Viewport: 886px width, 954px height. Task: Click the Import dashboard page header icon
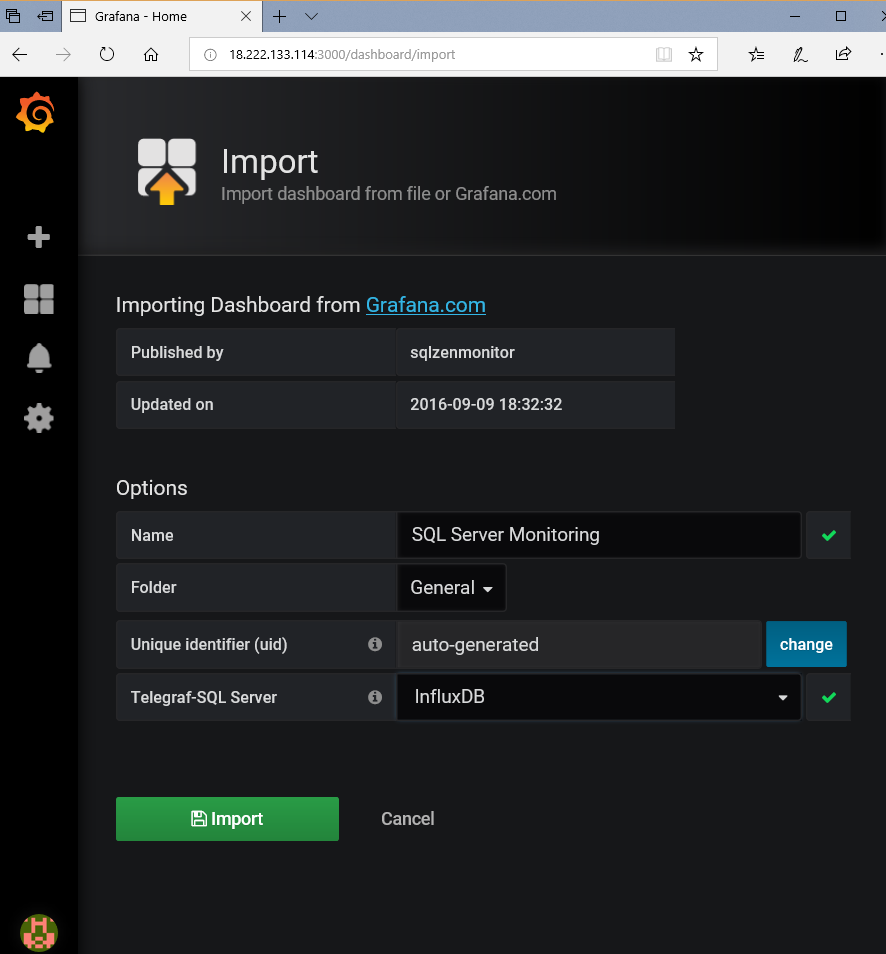[167, 172]
